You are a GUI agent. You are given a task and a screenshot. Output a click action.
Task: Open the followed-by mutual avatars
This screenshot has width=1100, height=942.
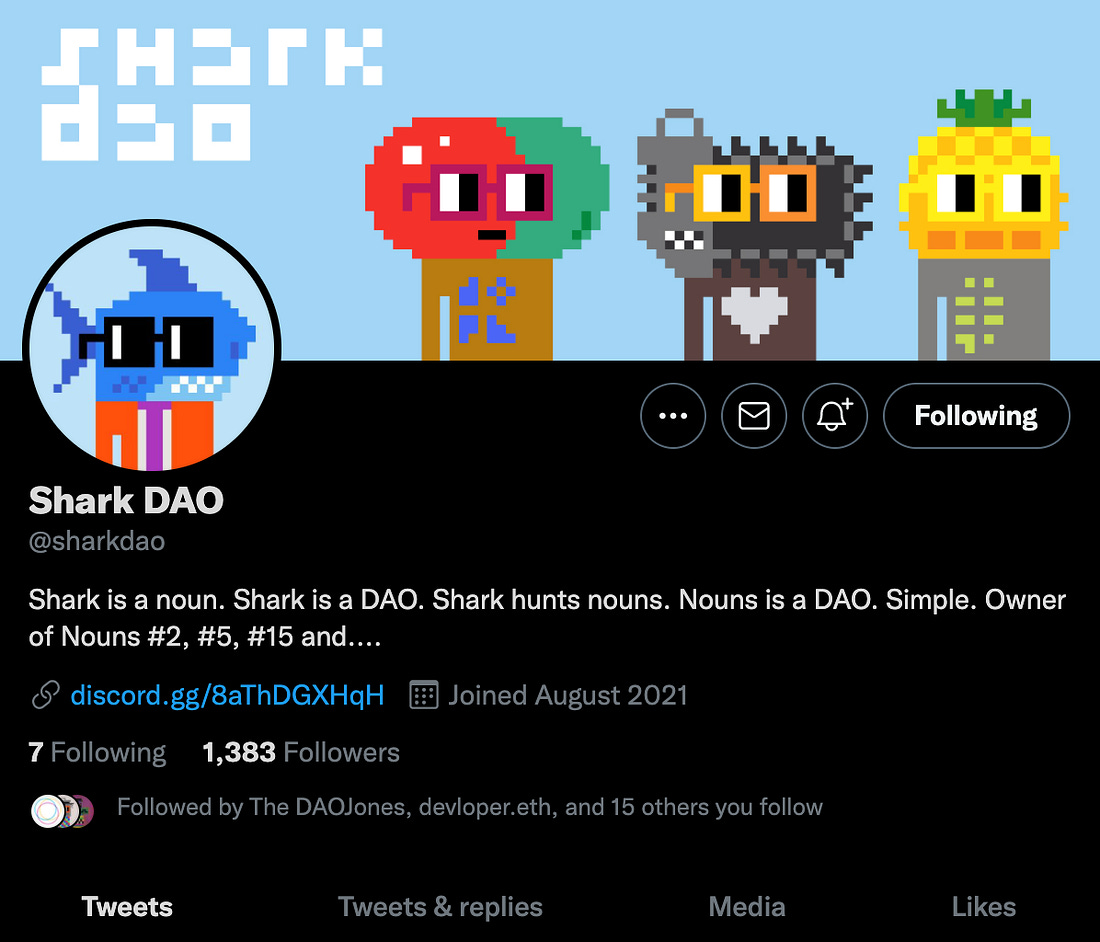62,811
